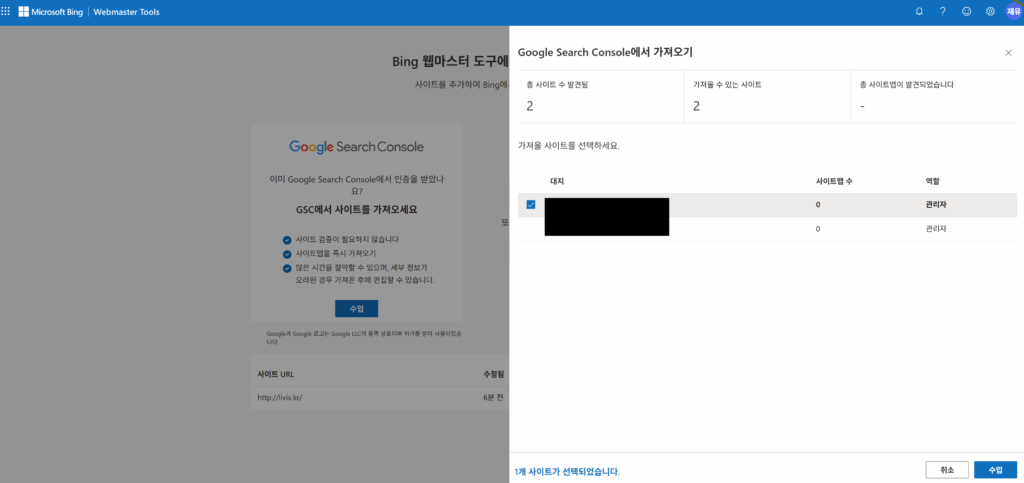
Task: Click the 수입 button under Google Search Console card
Action: (x=357, y=309)
